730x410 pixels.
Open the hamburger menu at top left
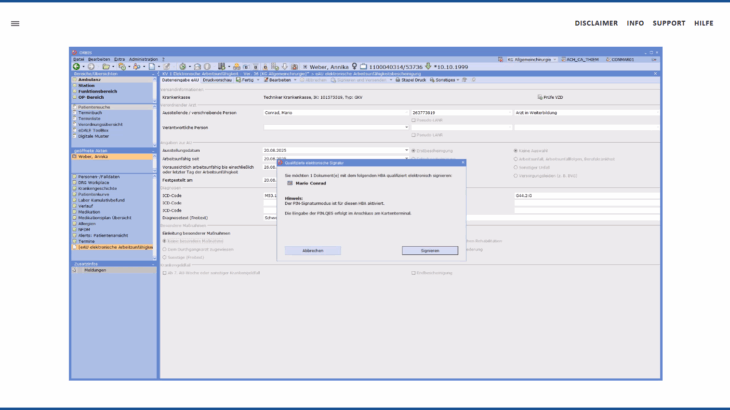point(15,23)
